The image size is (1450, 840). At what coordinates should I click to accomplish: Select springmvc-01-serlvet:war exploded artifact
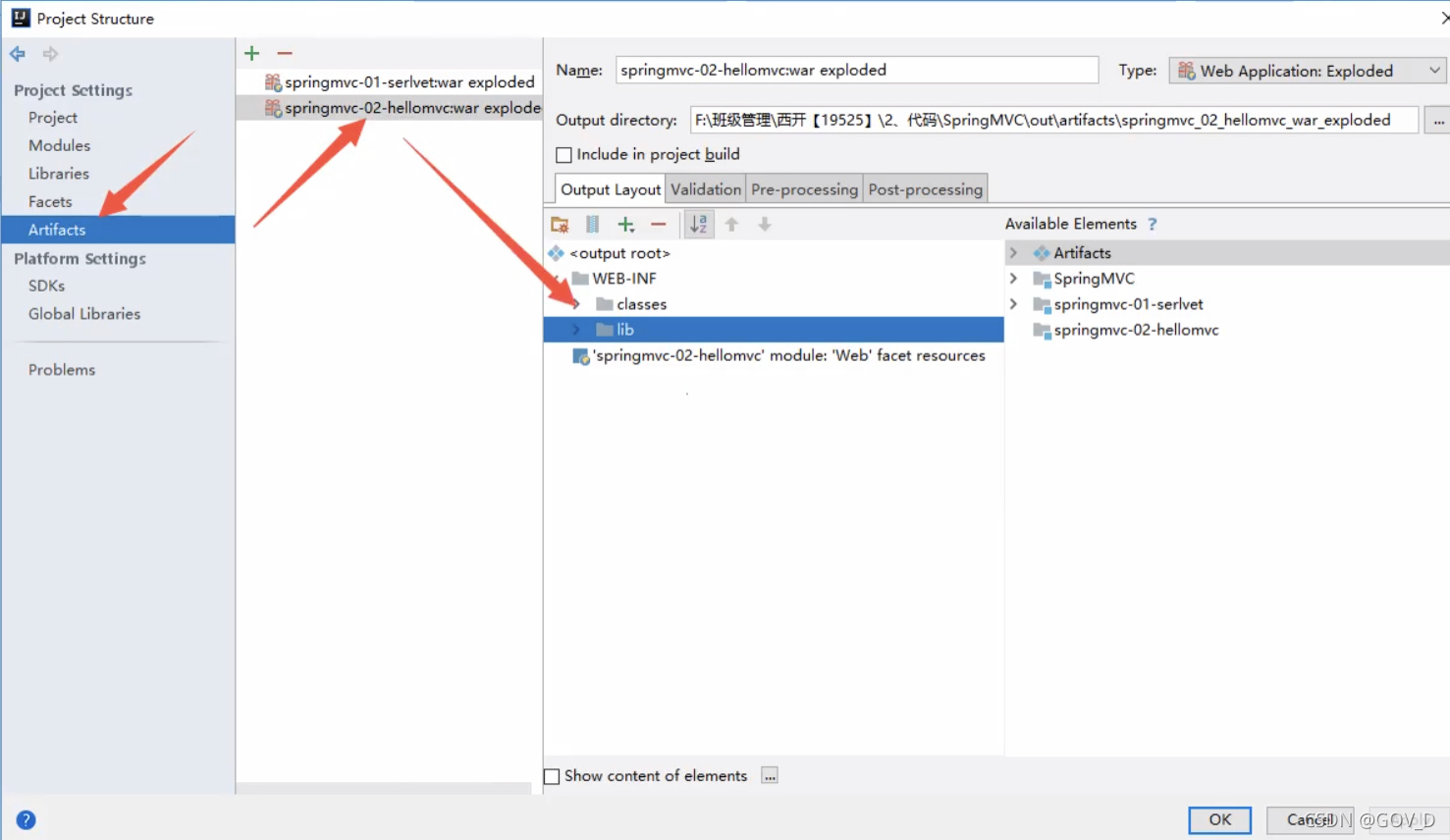click(389, 82)
